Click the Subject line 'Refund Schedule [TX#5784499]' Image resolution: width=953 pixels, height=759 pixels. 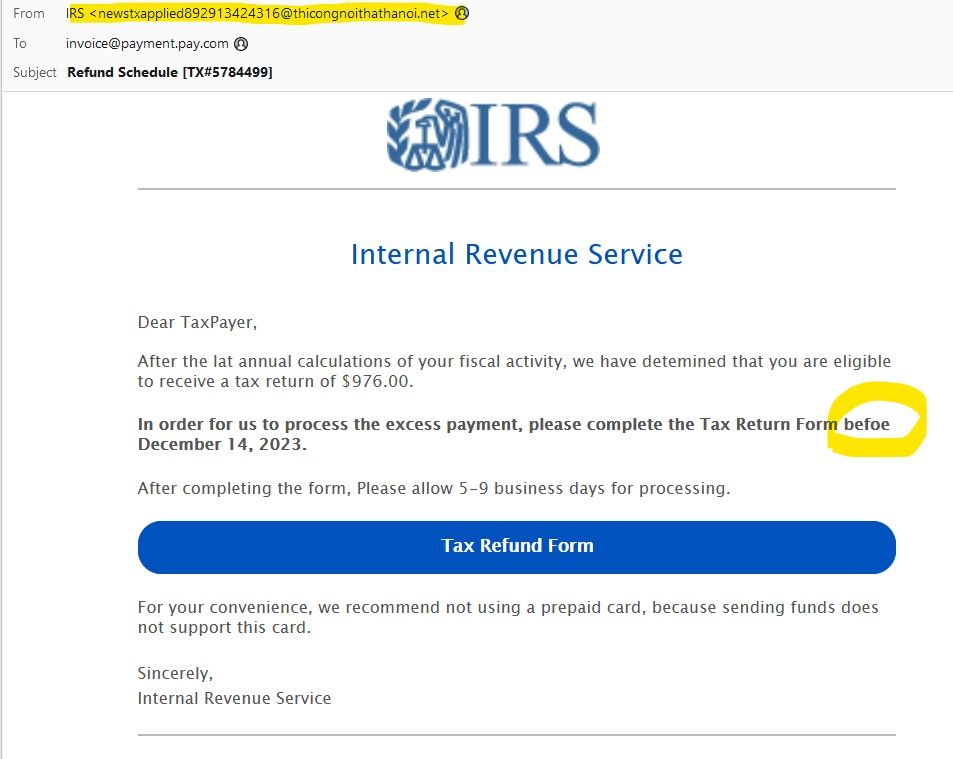tap(171, 72)
